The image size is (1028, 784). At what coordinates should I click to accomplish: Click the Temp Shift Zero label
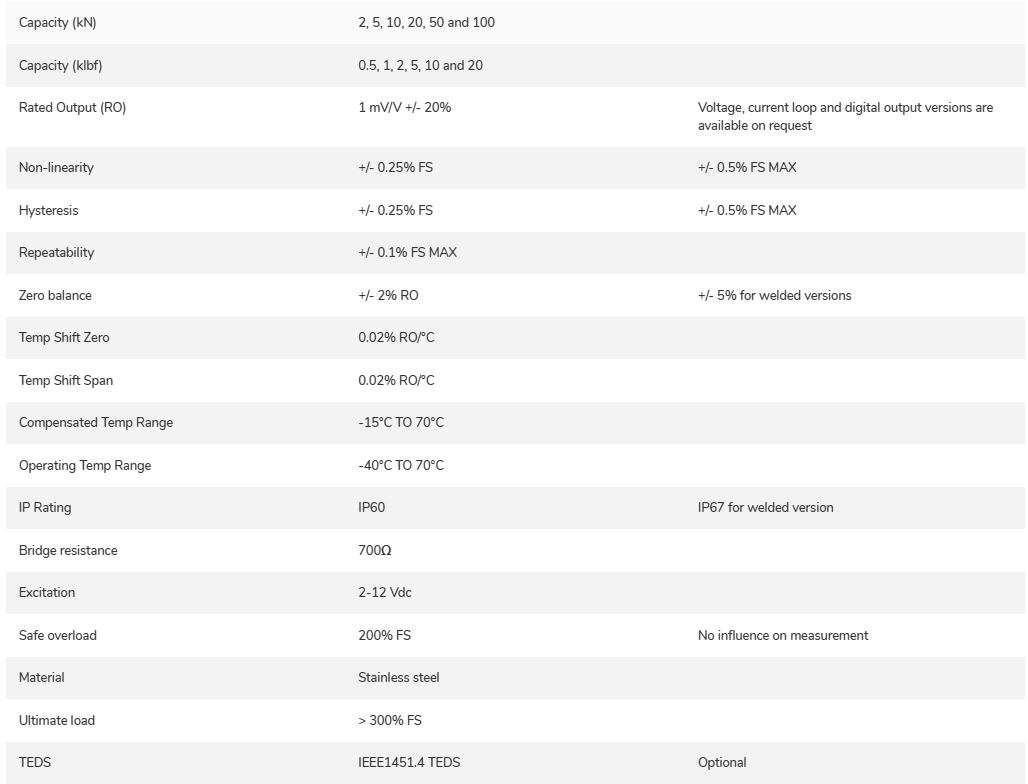(64, 338)
